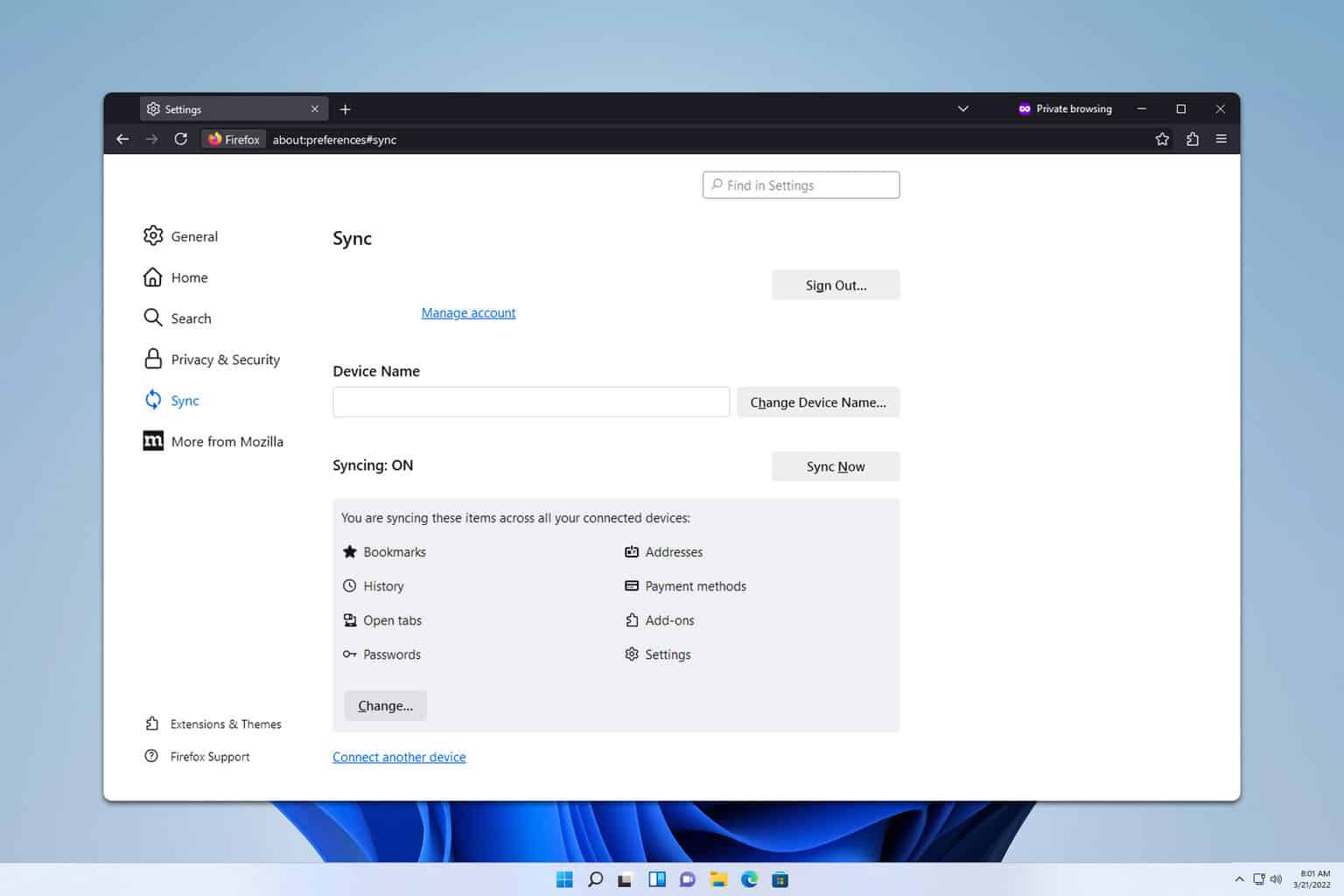1344x896 pixels.
Task: Click the Bookmarks star icon in sync list
Action: pyautogui.click(x=349, y=552)
